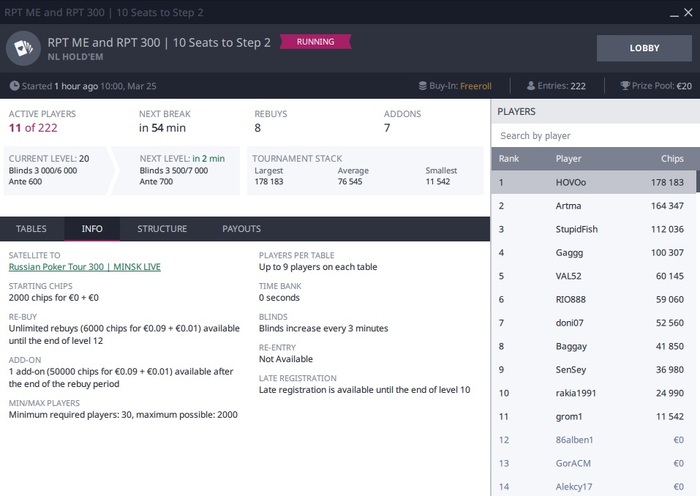700x496 pixels.
Task: Click the person icon next to Entries
Action: (531, 86)
